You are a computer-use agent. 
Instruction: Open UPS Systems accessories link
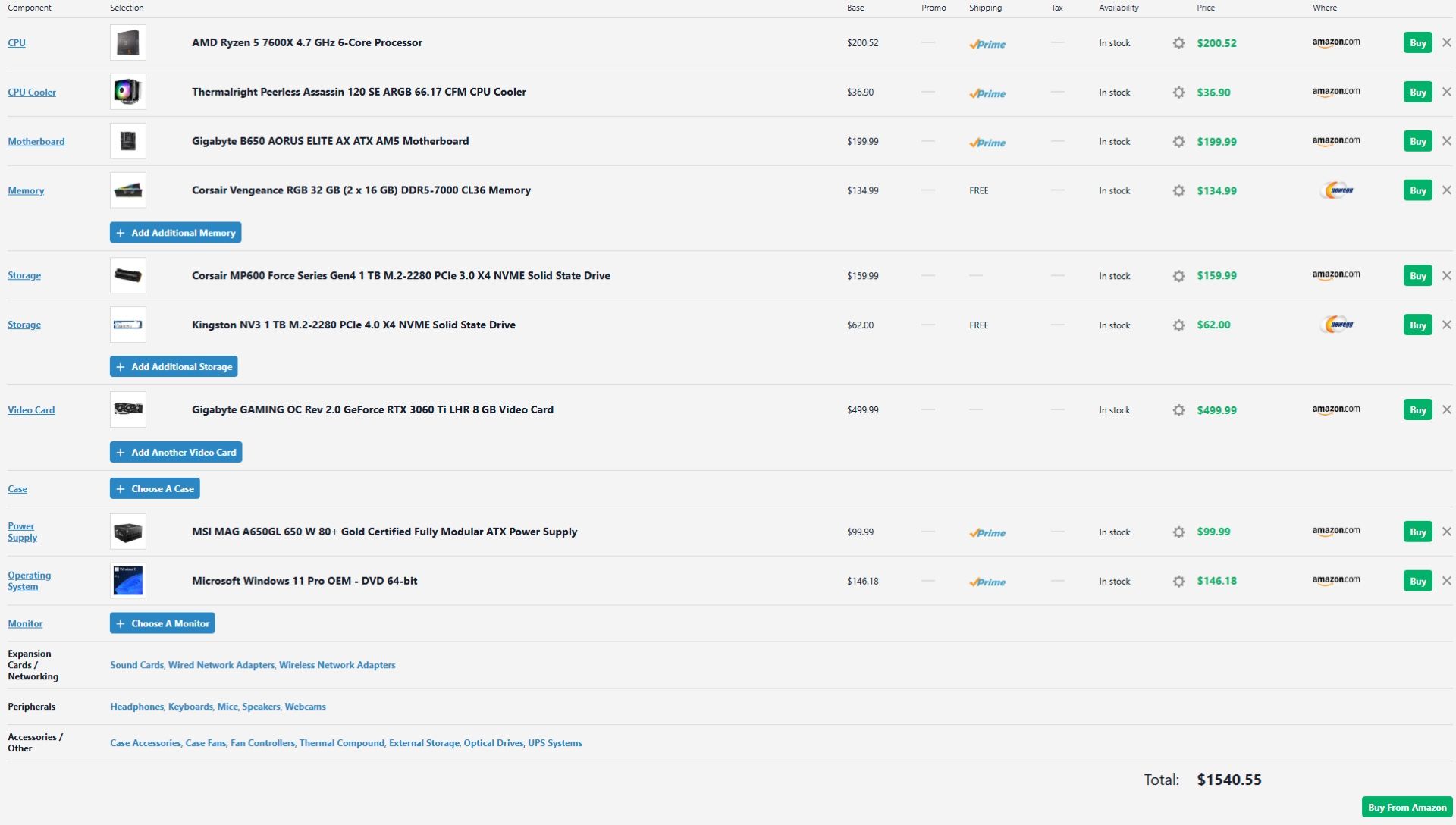tap(555, 743)
